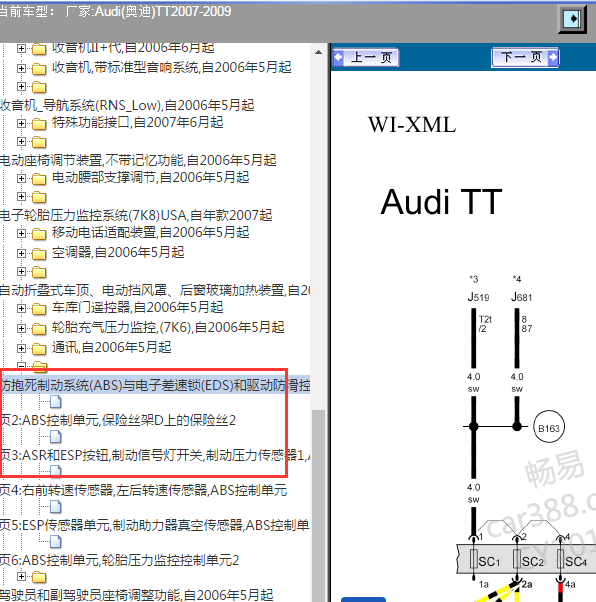Click folder icon above 自动折叠式车顶

point(39,272)
